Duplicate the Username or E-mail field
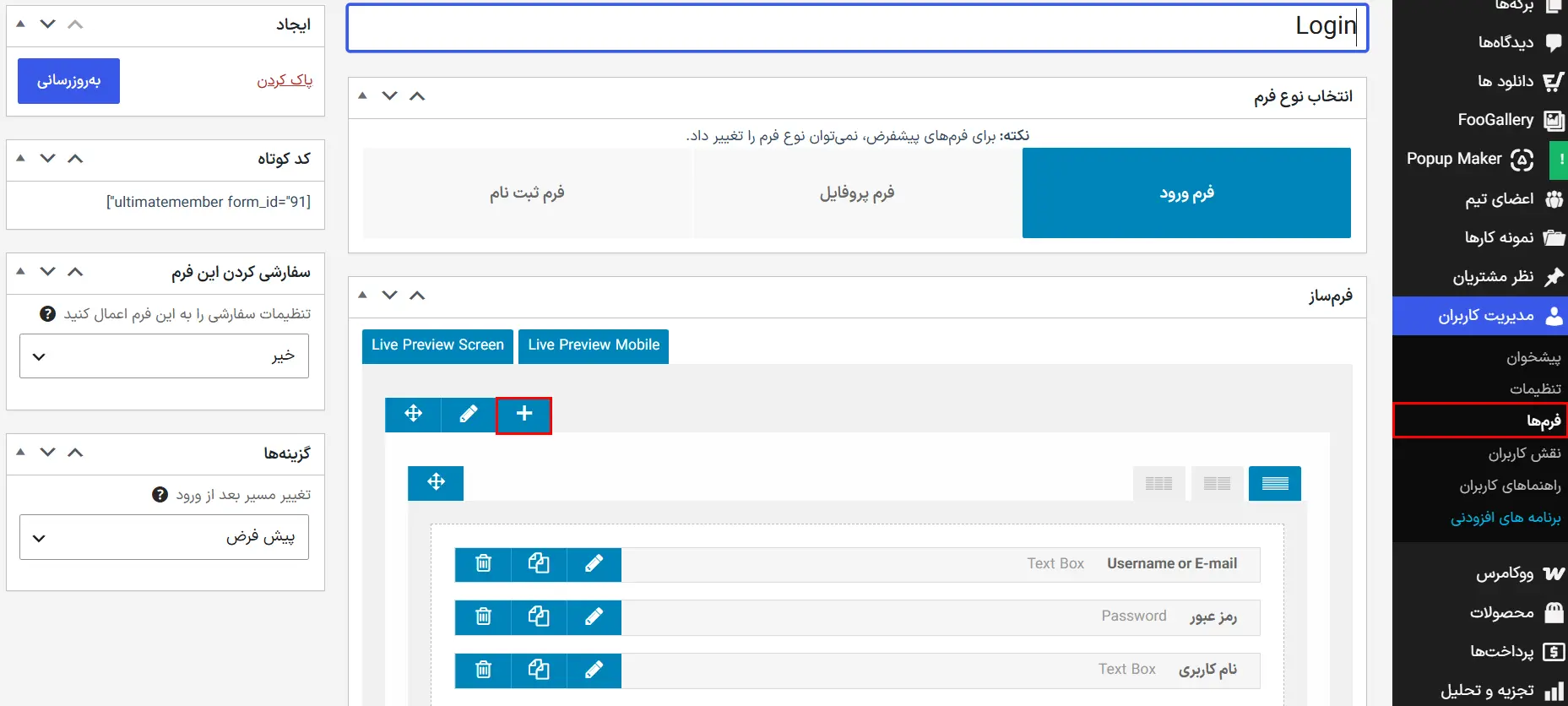Screen dimensions: 1568x706 tap(539, 564)
